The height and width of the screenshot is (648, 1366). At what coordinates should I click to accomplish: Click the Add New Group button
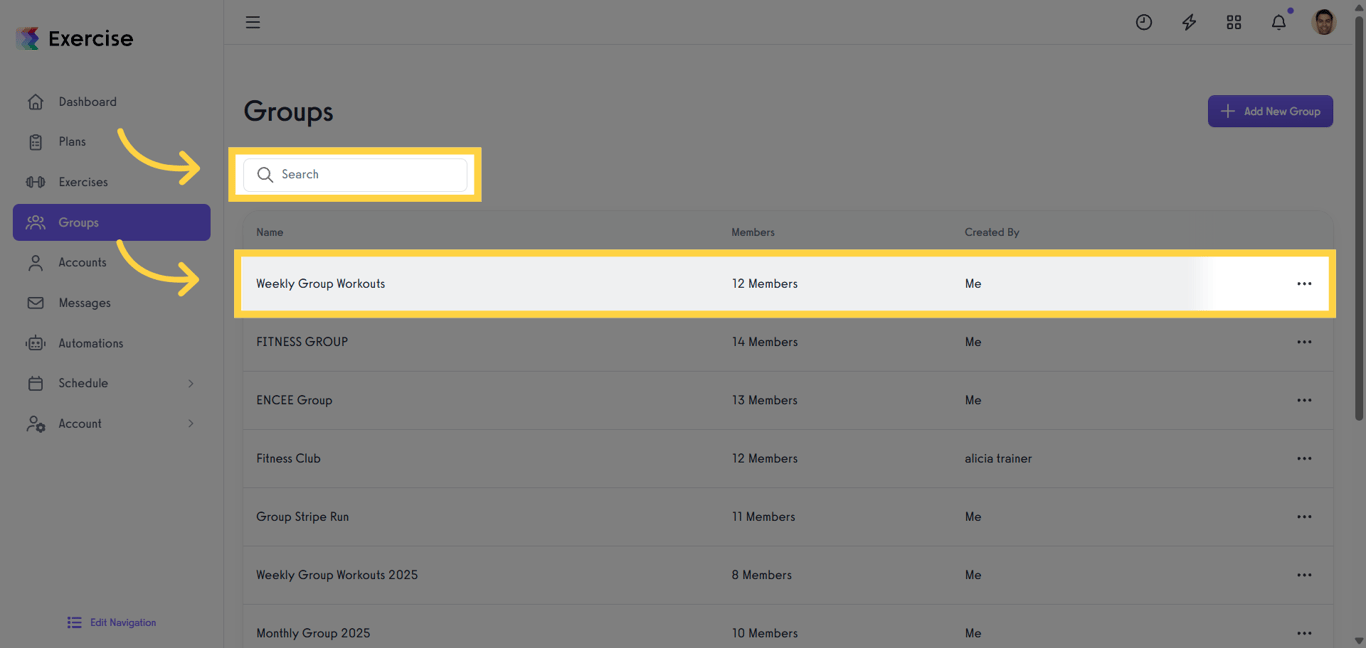[1270, 111]
